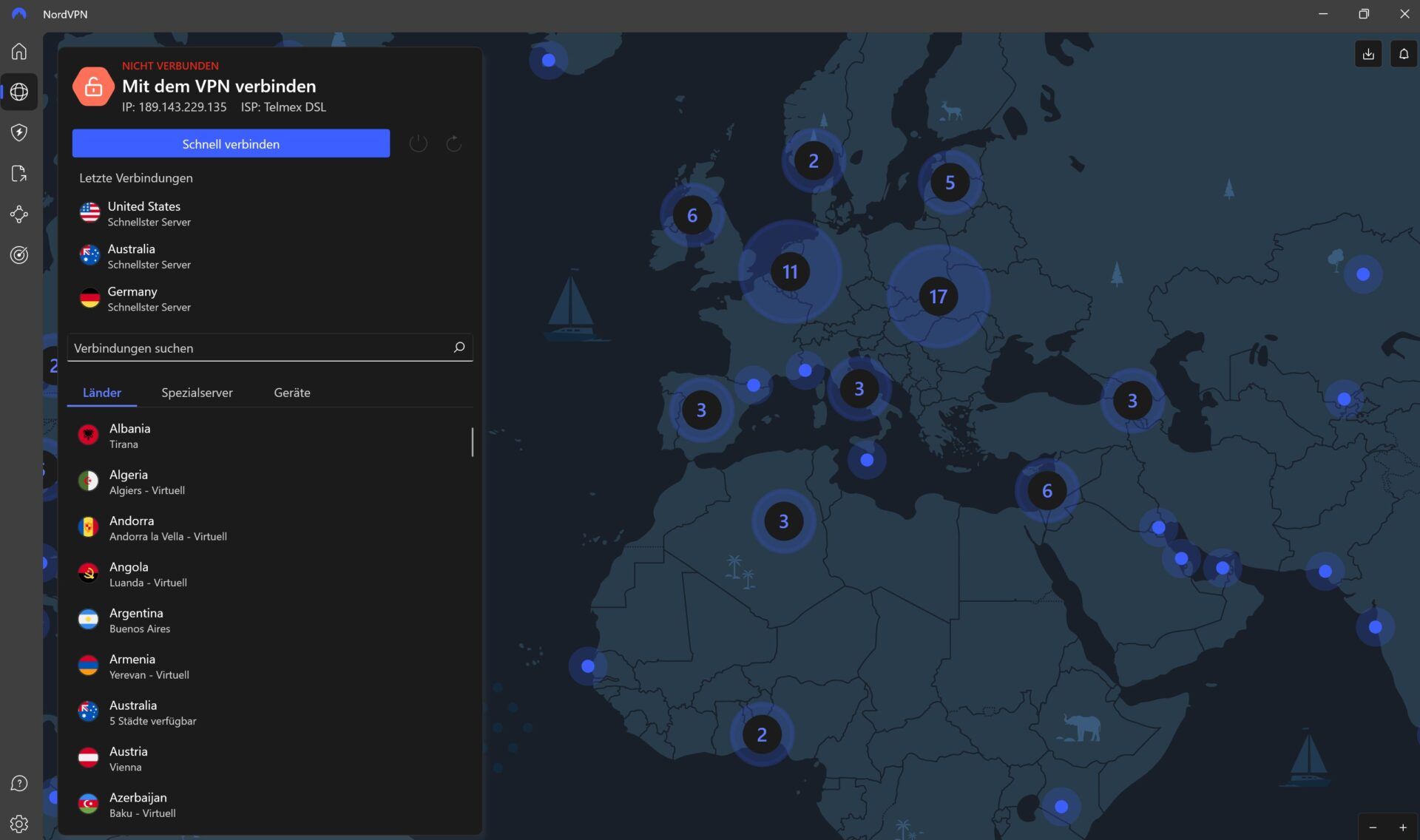Click the Austria flag icon
The height and width of the screenshot is (840, 1420).
89,759
